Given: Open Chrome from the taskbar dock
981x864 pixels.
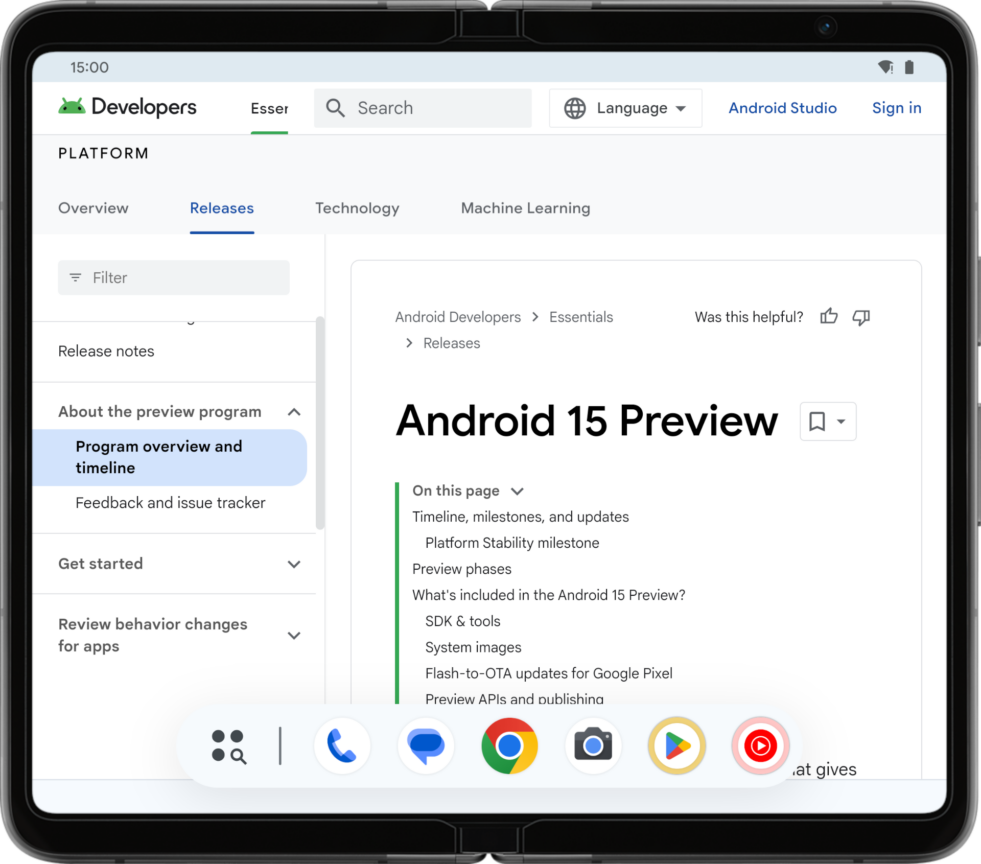Looking at the screenshot, I should point(509,745).
